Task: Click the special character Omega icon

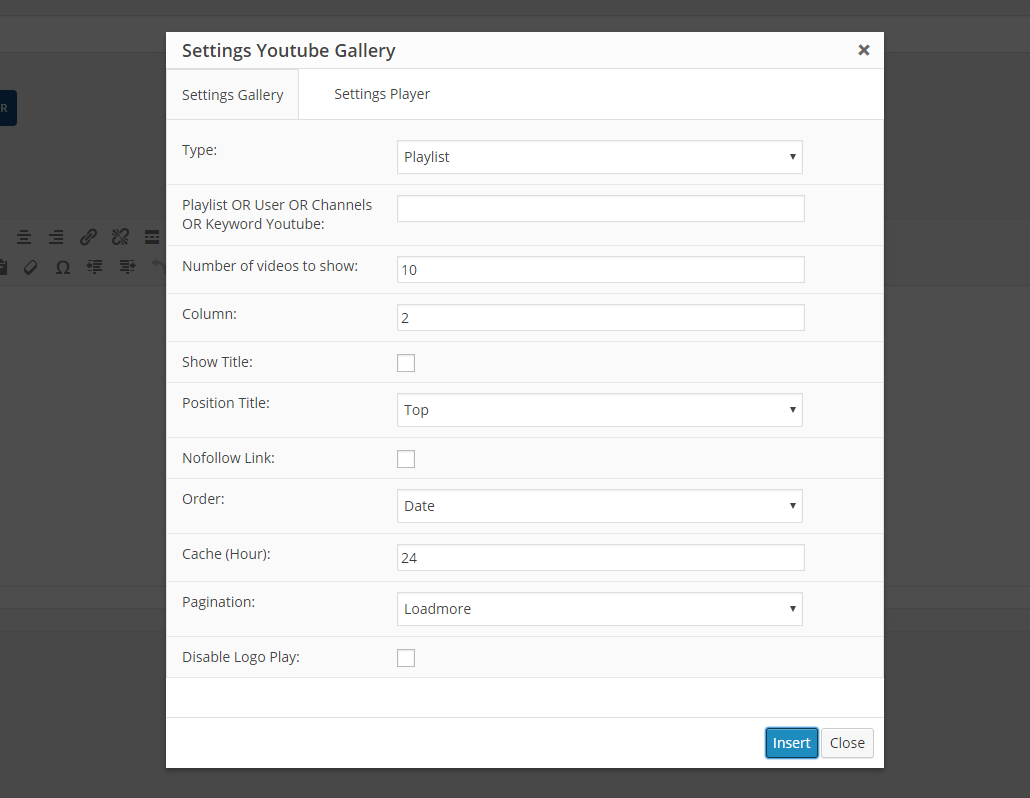Action: 62,267
